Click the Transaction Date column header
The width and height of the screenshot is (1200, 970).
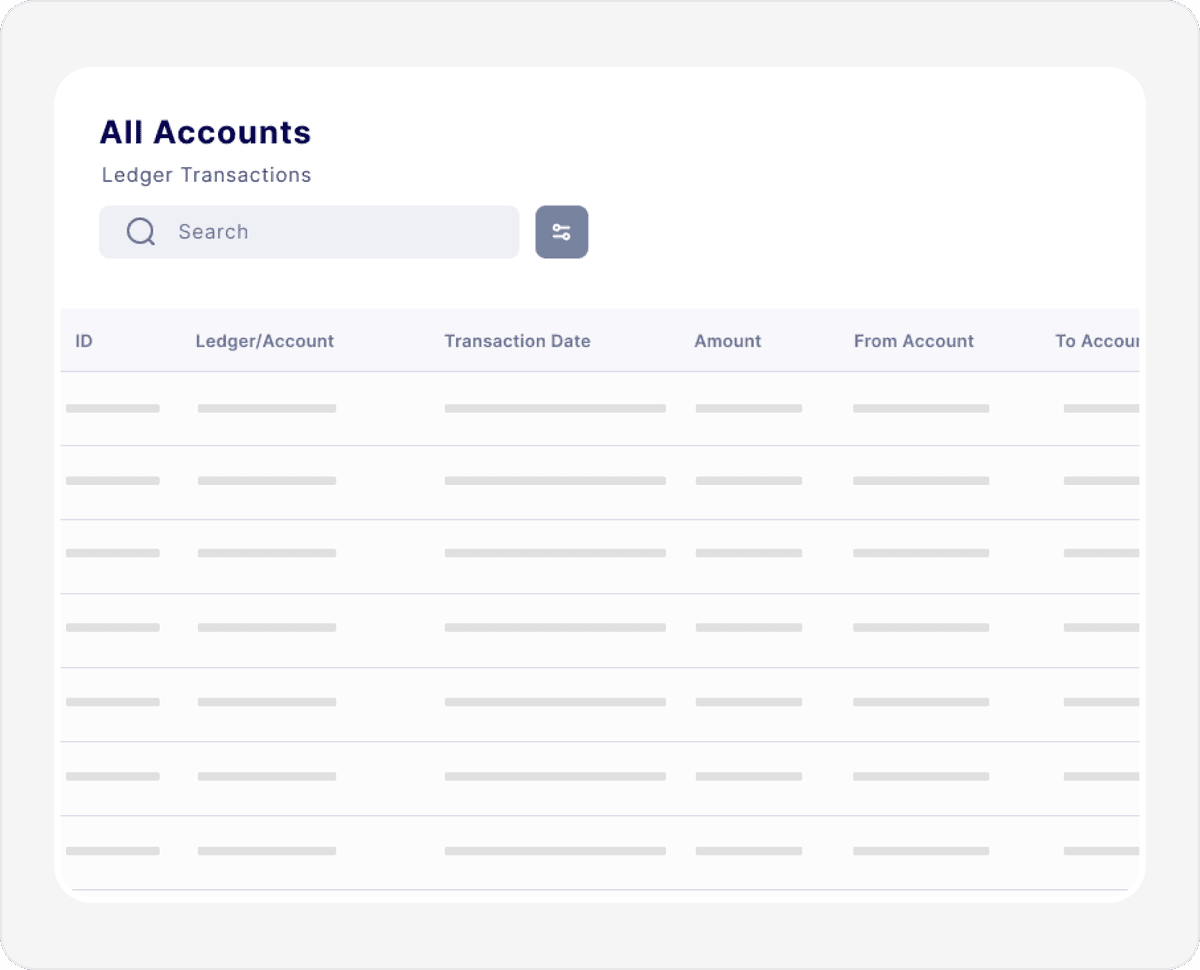coord(517,341)
